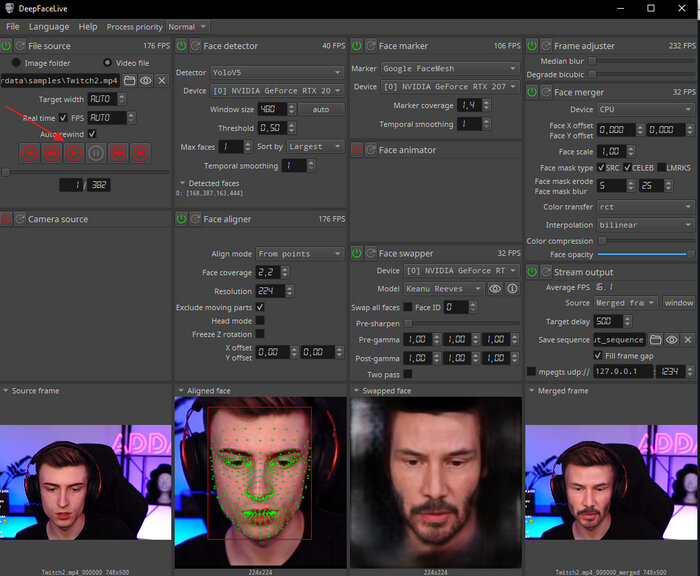Click the 127.0.0.1 address field
700x576 pixels.
[622, 371]
